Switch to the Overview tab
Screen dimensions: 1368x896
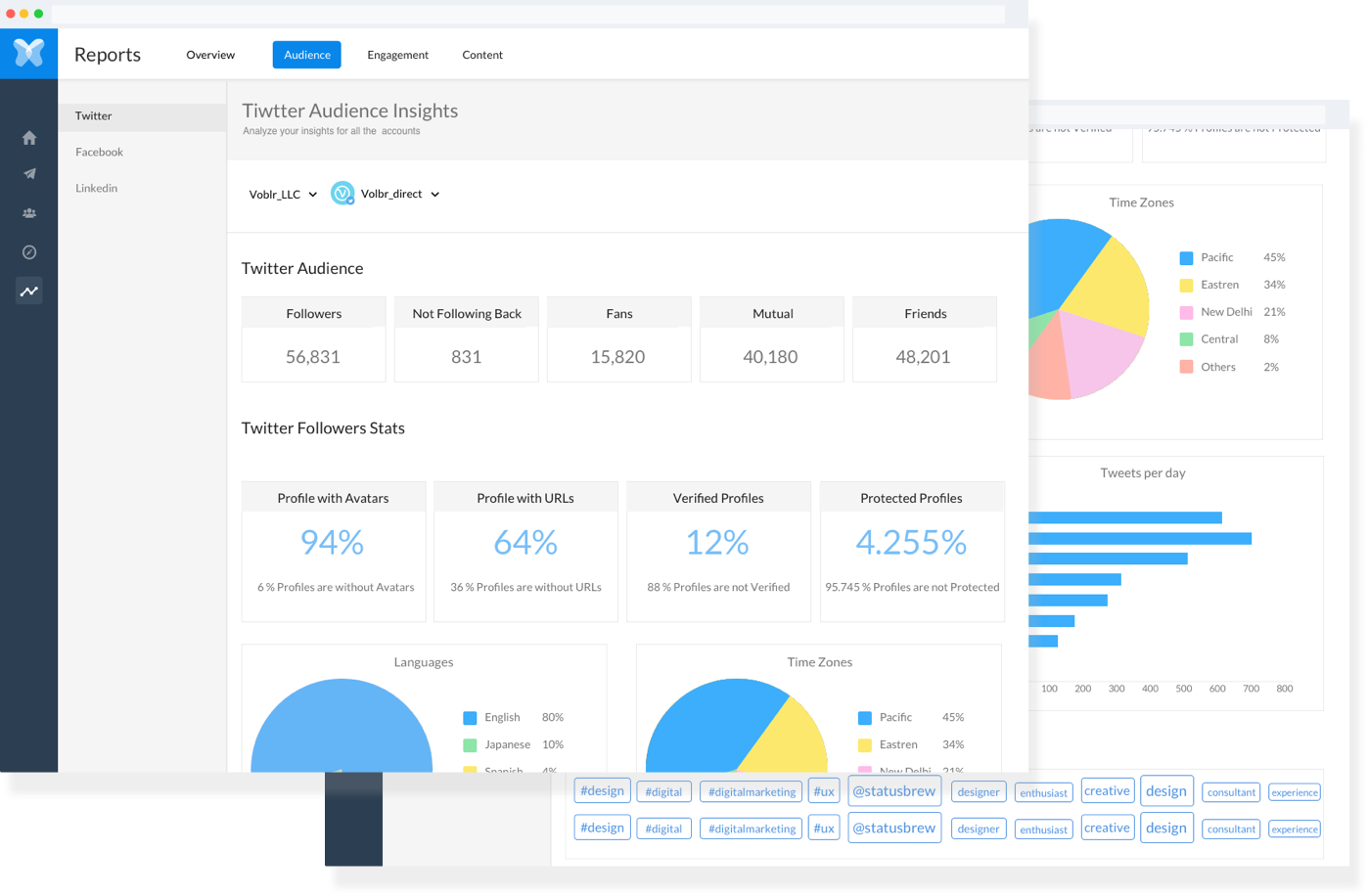[x=210, y=55]
